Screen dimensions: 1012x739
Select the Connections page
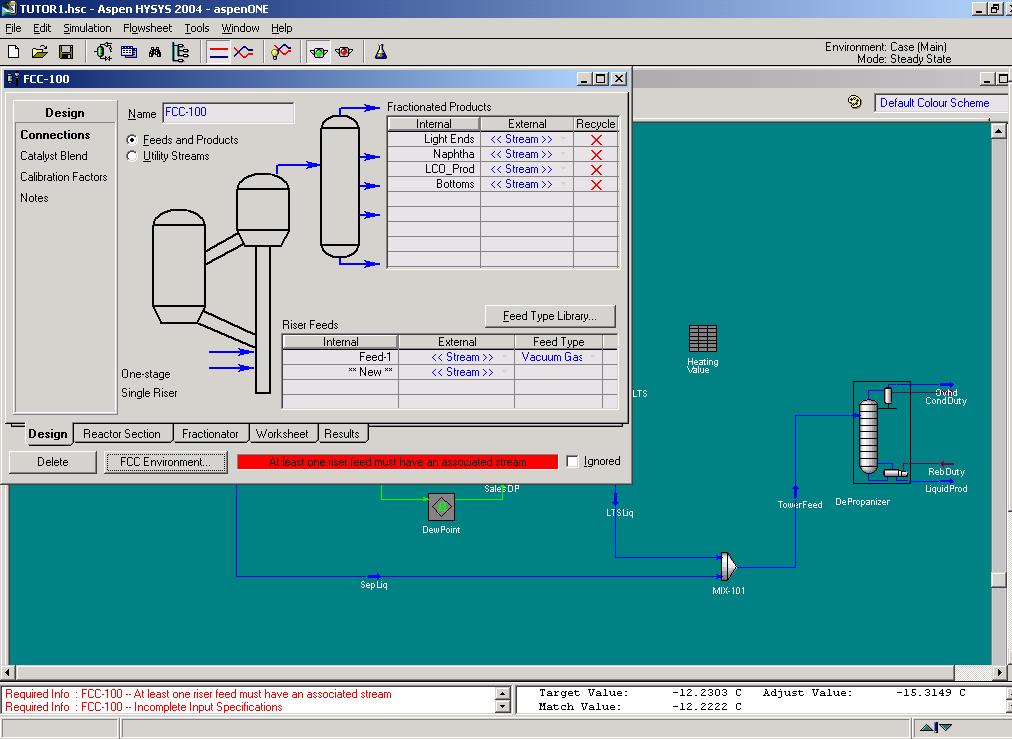pyautogui.click(x=55, y=134)
